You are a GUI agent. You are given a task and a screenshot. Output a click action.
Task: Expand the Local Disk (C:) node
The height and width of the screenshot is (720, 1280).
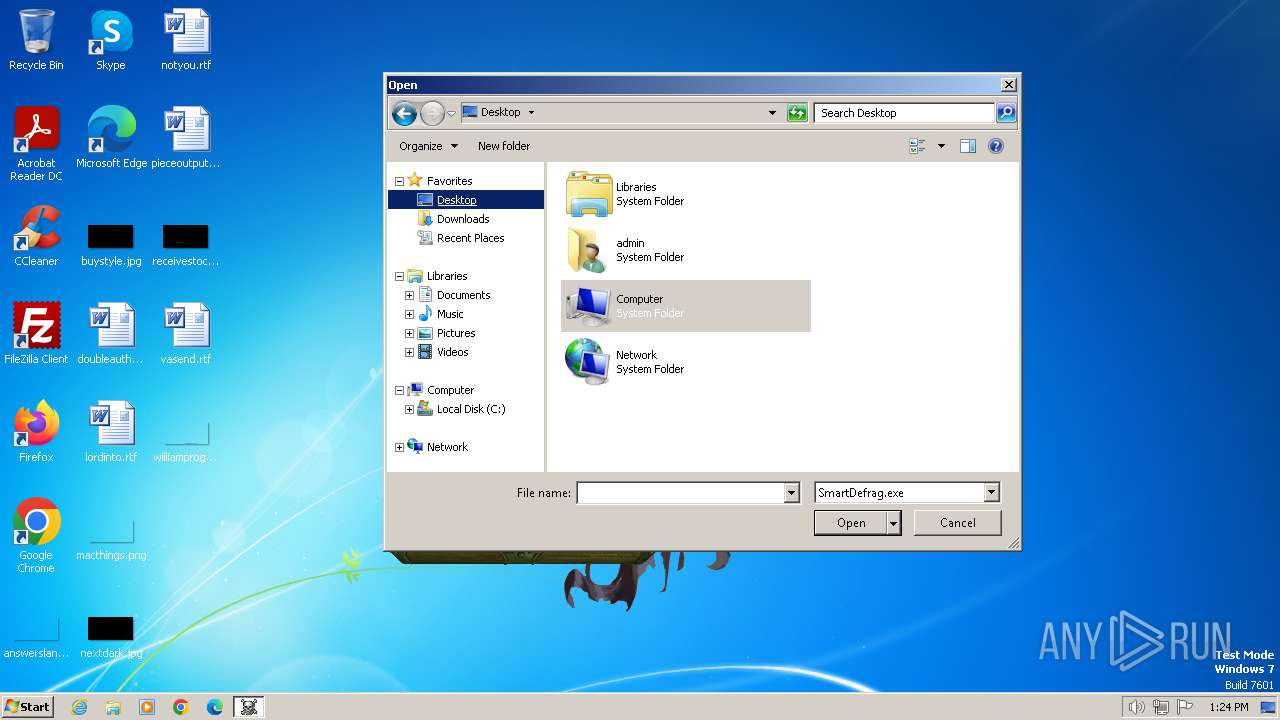(x=409, y=409)
